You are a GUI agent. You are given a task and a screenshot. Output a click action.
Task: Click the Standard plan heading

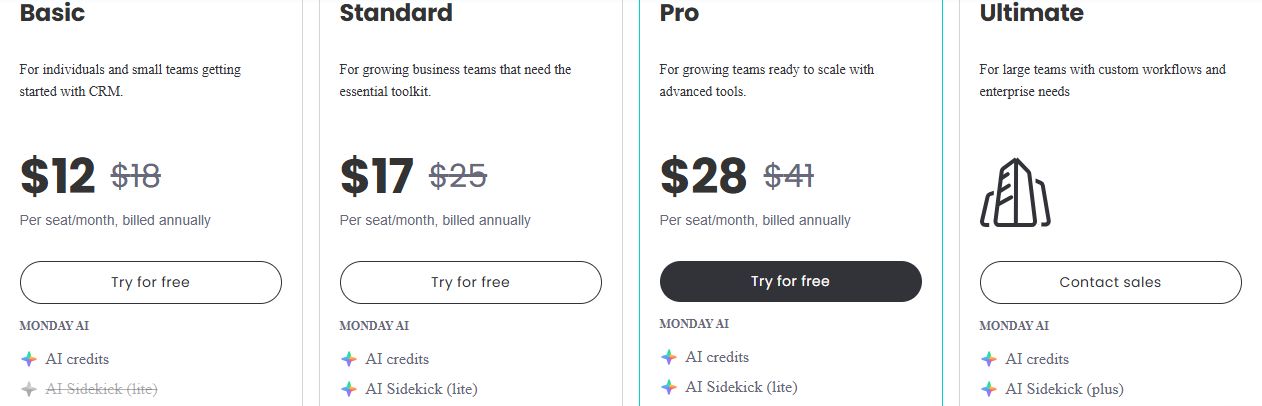(x=396, y=13)
